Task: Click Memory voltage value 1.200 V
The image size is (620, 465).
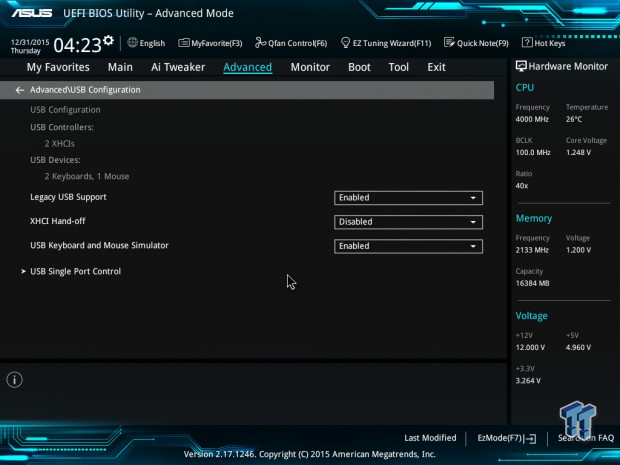Action: [578, 250]
